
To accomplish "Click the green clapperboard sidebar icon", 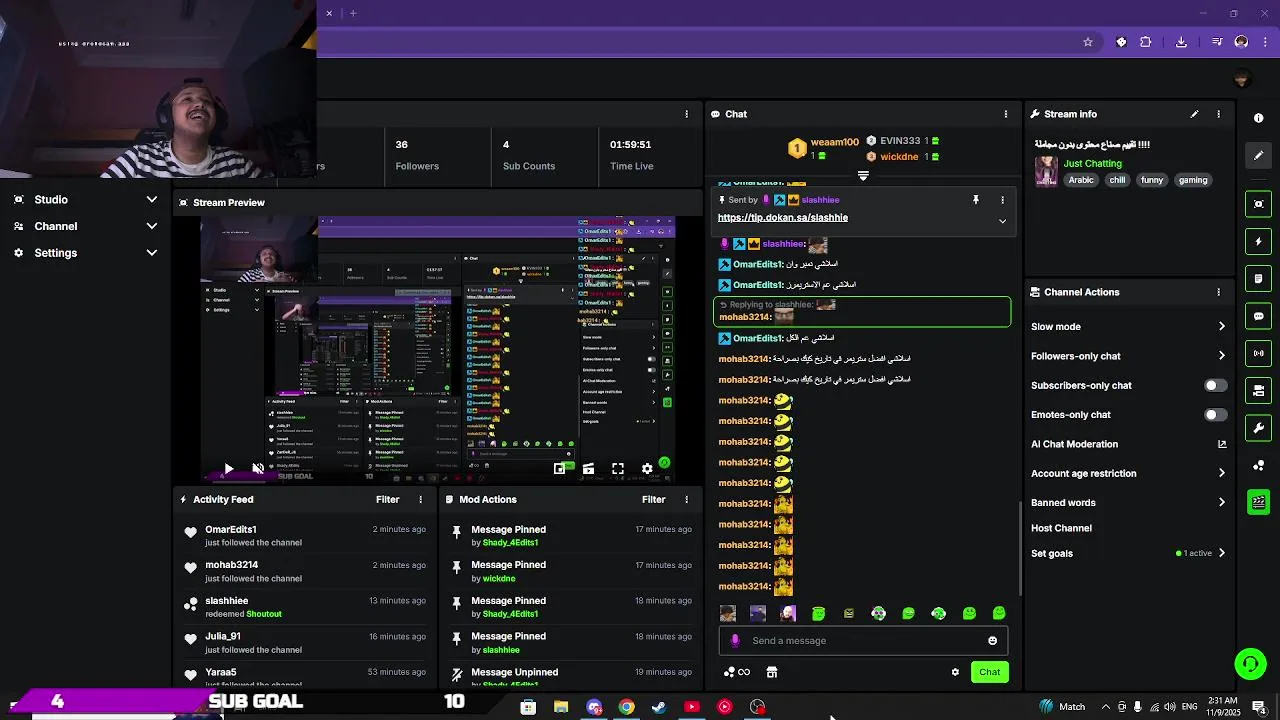I will pyautogui.click(x=1258, y=502).
